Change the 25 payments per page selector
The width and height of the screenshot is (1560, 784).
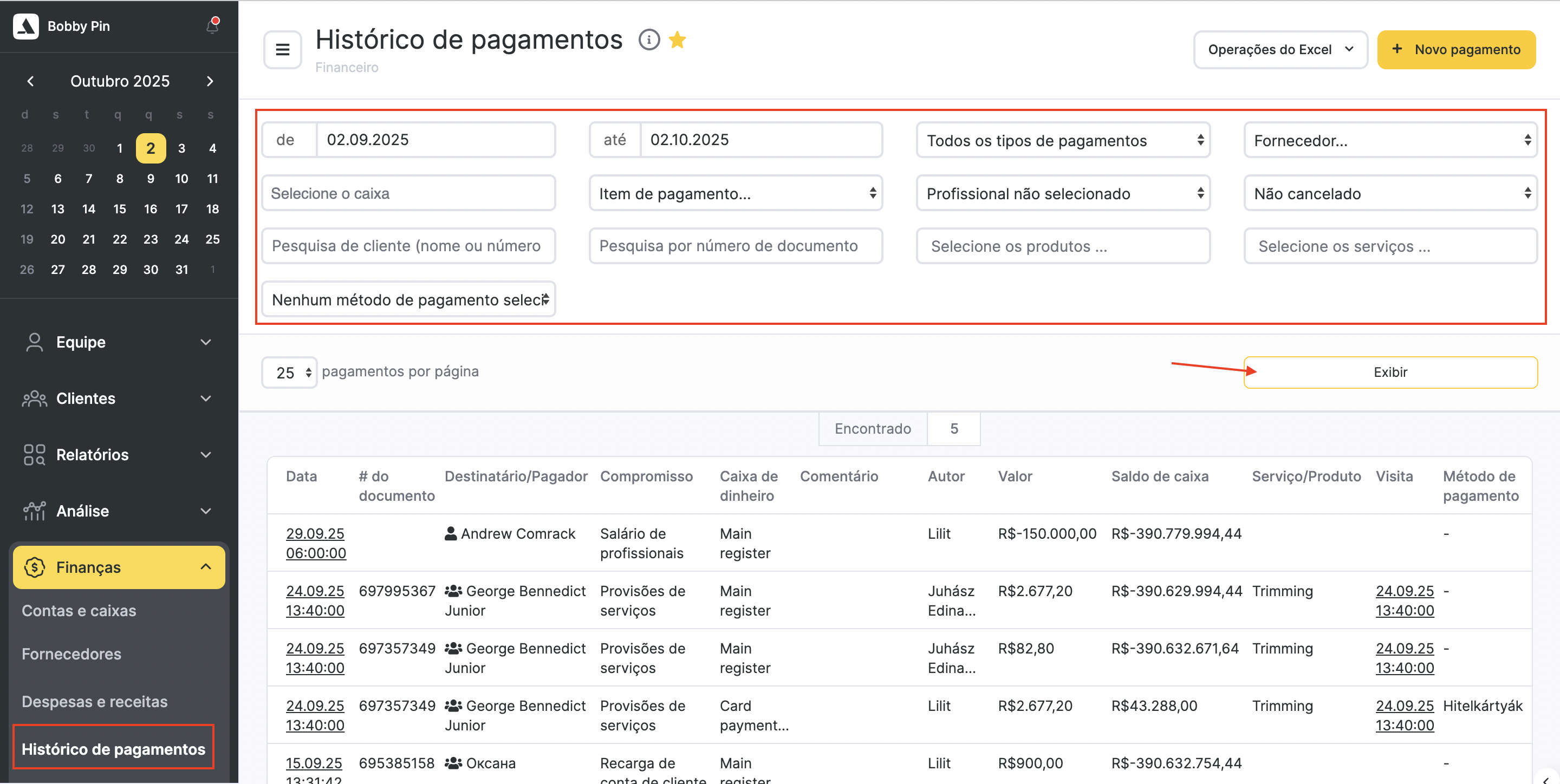pos(289,373)
